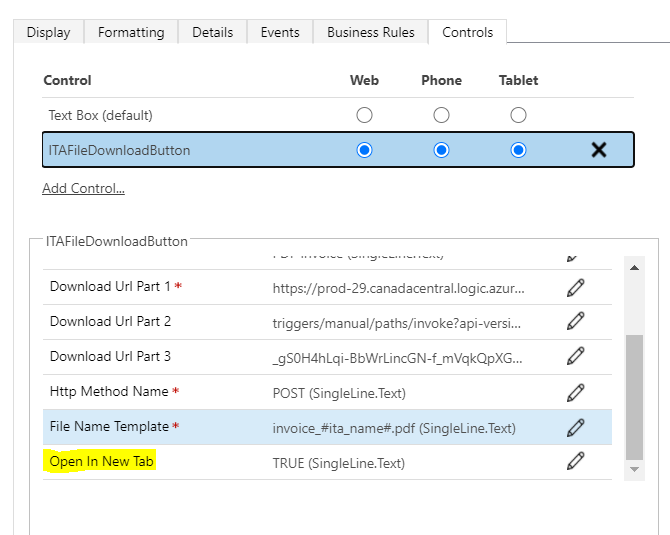This screenshot has height=535, width=670.
Task: Click the properties list scrollbar thumb
Action: pyautogui.click(x=634, y=397)
